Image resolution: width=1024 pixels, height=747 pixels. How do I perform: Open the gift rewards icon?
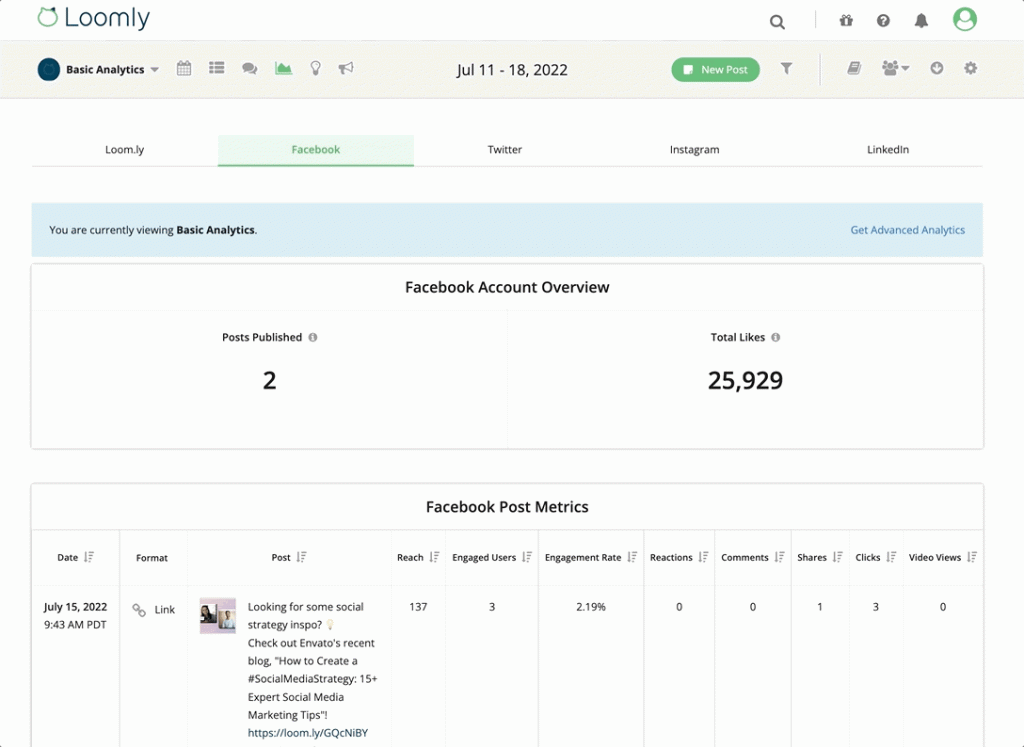(x=845, y=20)
